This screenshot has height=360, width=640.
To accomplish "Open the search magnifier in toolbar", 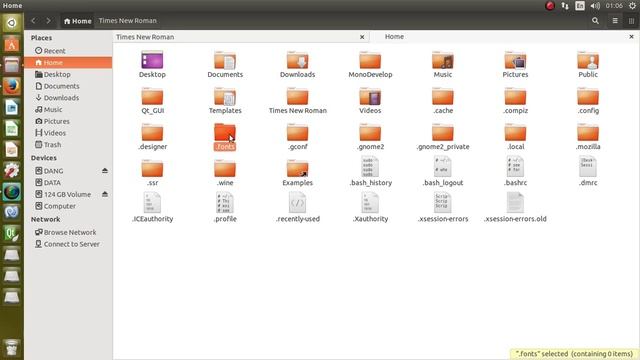I will (595, 21).
